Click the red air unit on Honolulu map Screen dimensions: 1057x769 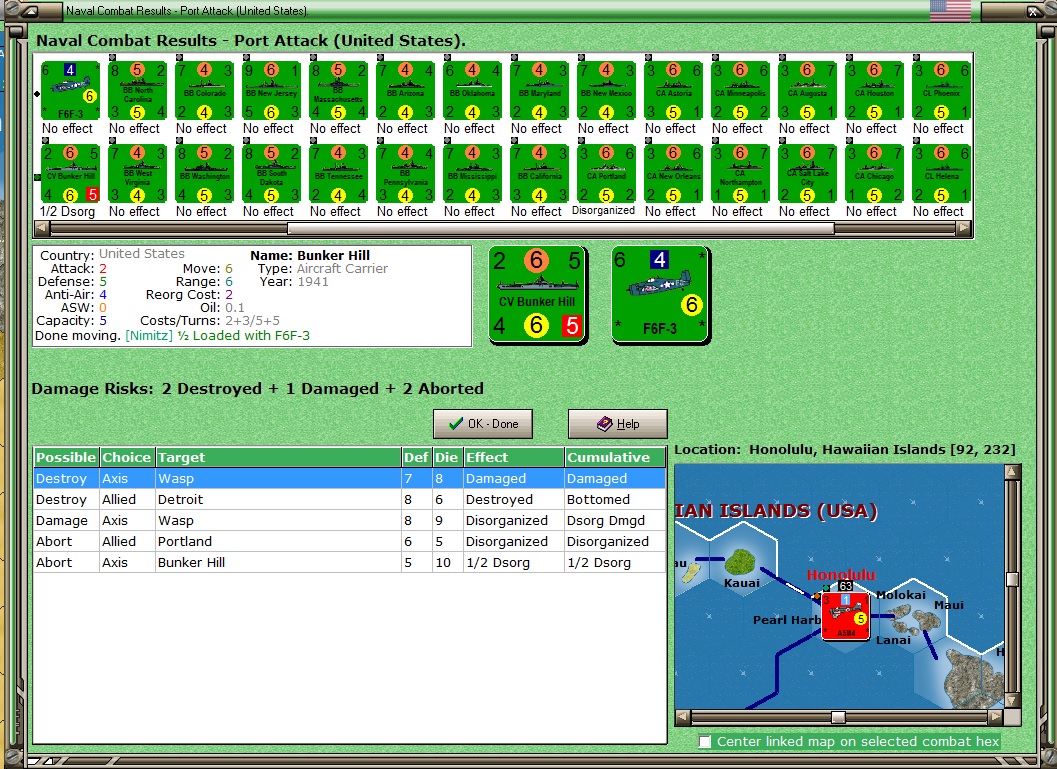tap(845, 617)
